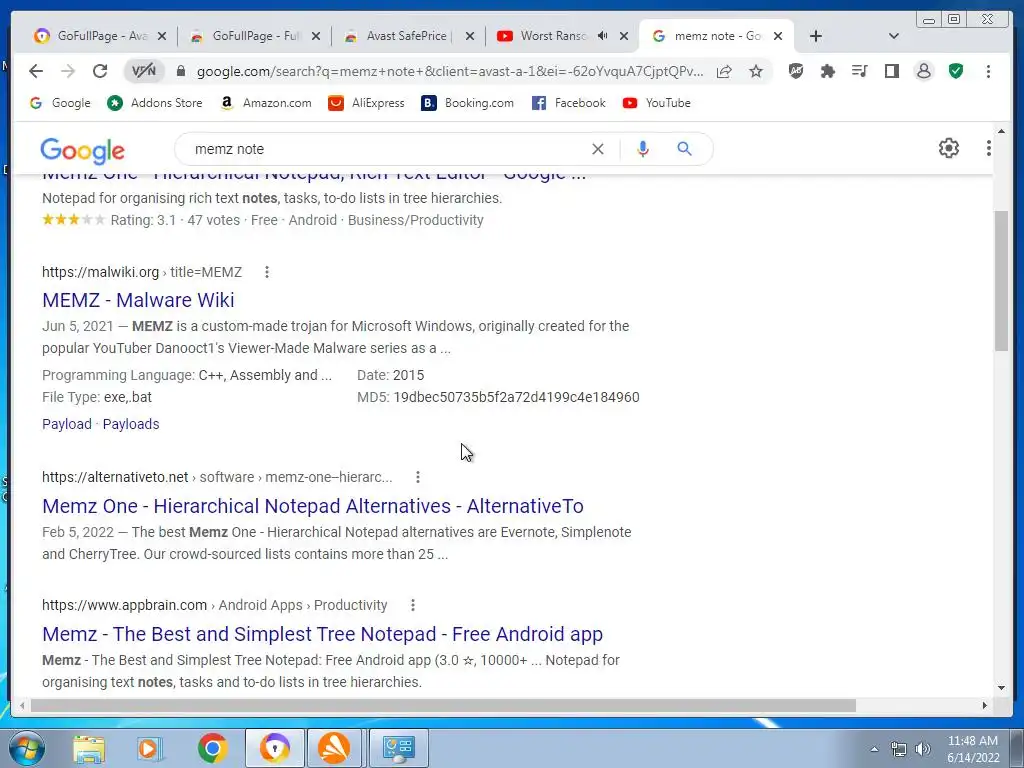
Task: Click the https://malwiki.org result URL
Action: coord(101,272)
